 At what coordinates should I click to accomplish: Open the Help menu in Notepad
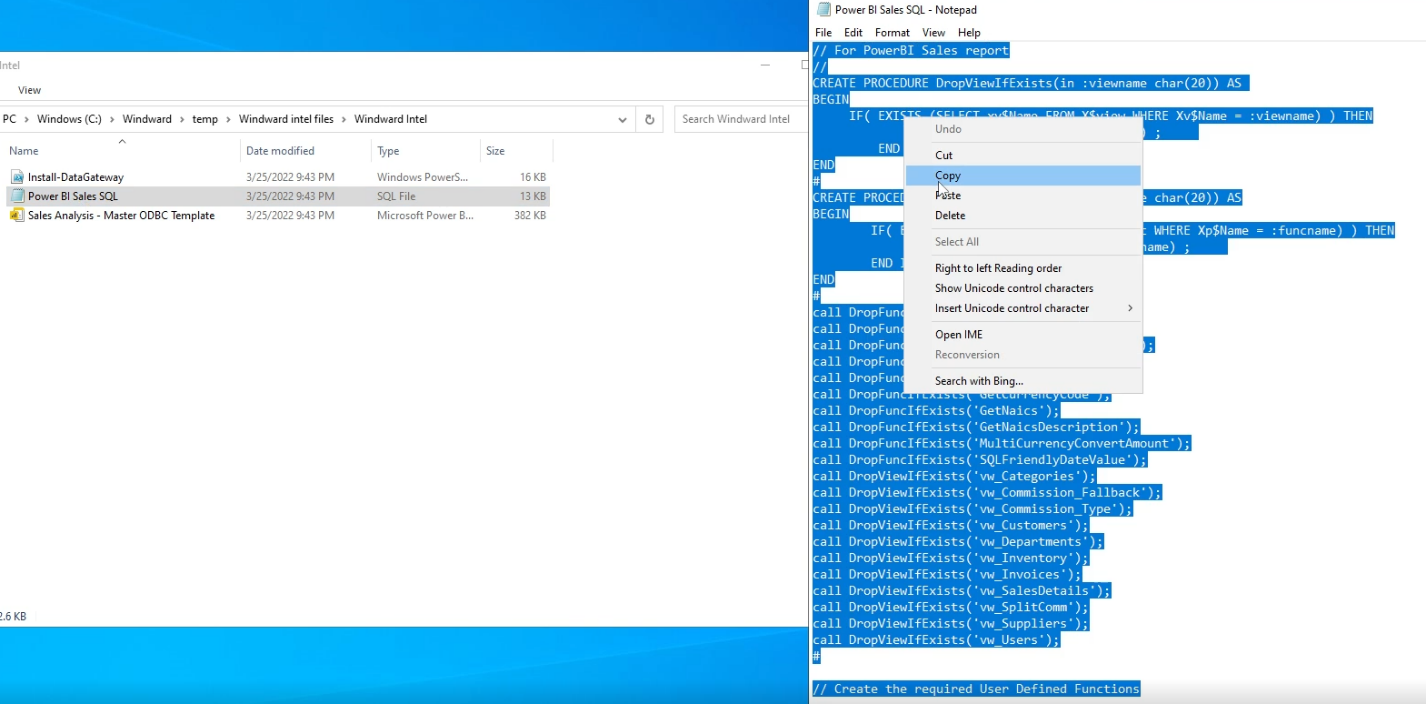[969, 33]
